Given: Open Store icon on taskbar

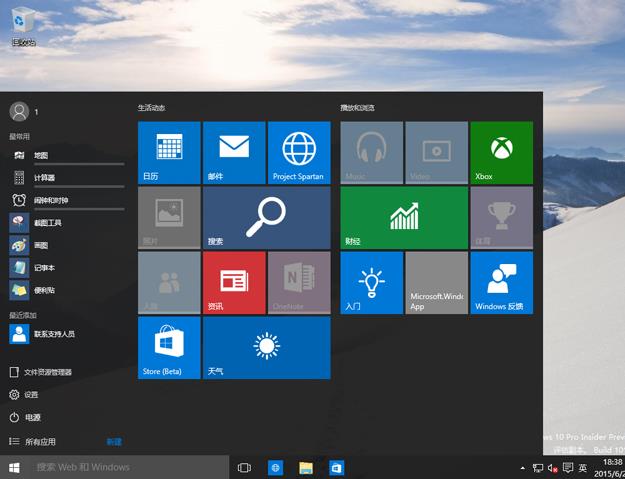Looking at the screenshot, I should pyautogui.click(x=337, y=467).
